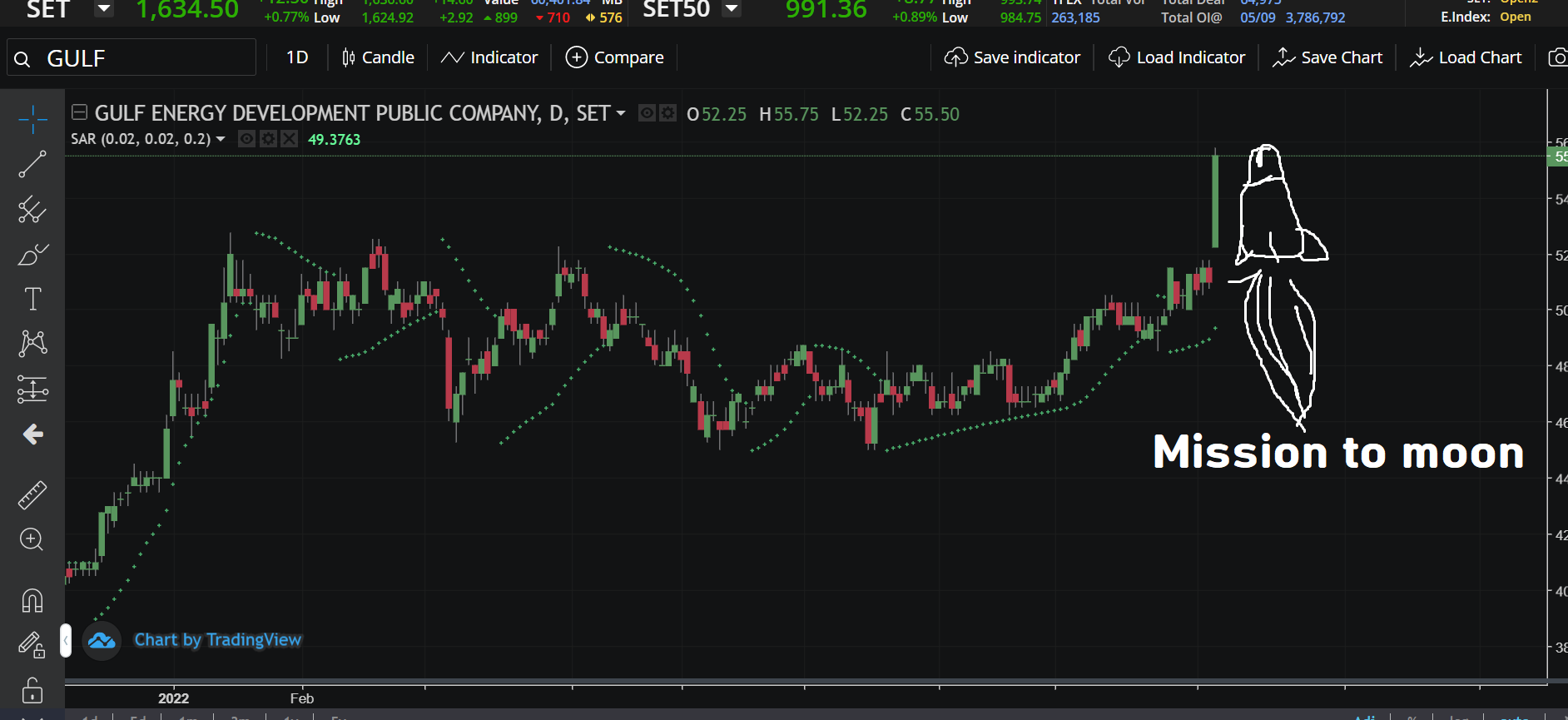Viewport: 1568px width, 720px height.
Task: Collapse the chart legend box
Action: coord(80,112)
